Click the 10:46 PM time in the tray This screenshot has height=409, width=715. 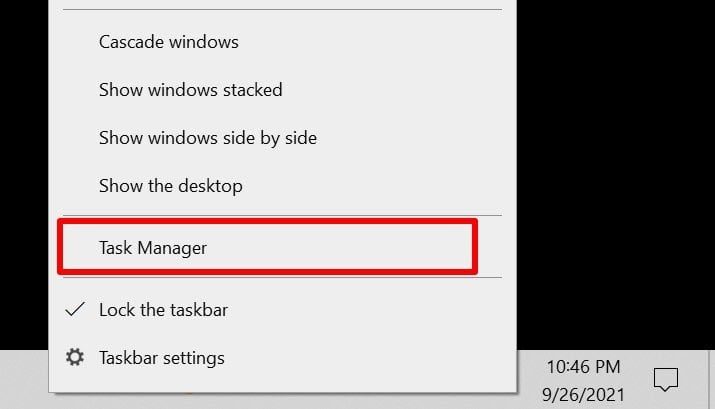coord(583,366)
